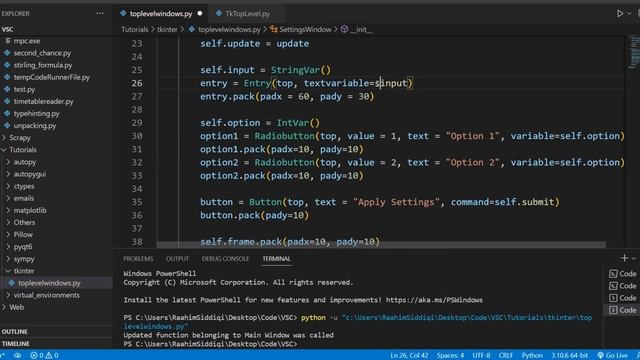Switch to toplevelwindows.py editor tab

[161, 13]
